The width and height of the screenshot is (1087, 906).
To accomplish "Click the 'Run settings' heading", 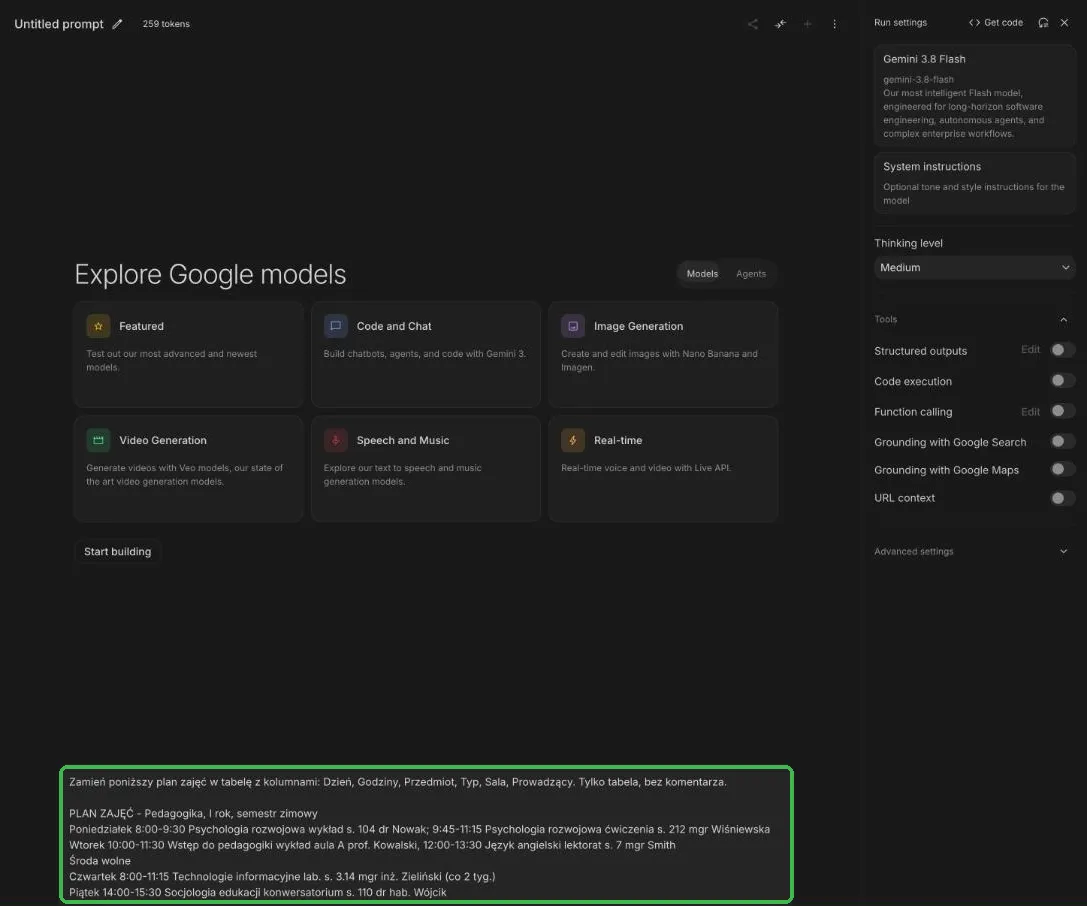I will click(x=901, y=23).
